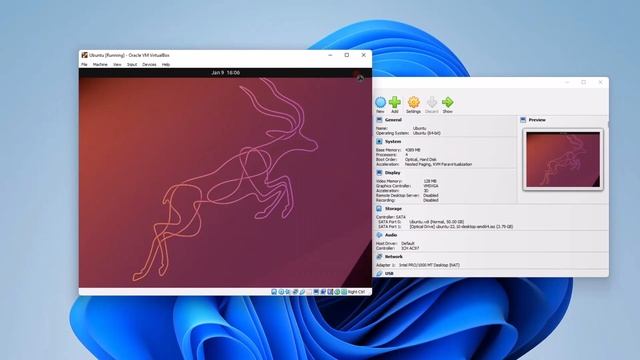640x360 pixels.
Task: Click the display indicator in VM status bar
Action: 316,292
